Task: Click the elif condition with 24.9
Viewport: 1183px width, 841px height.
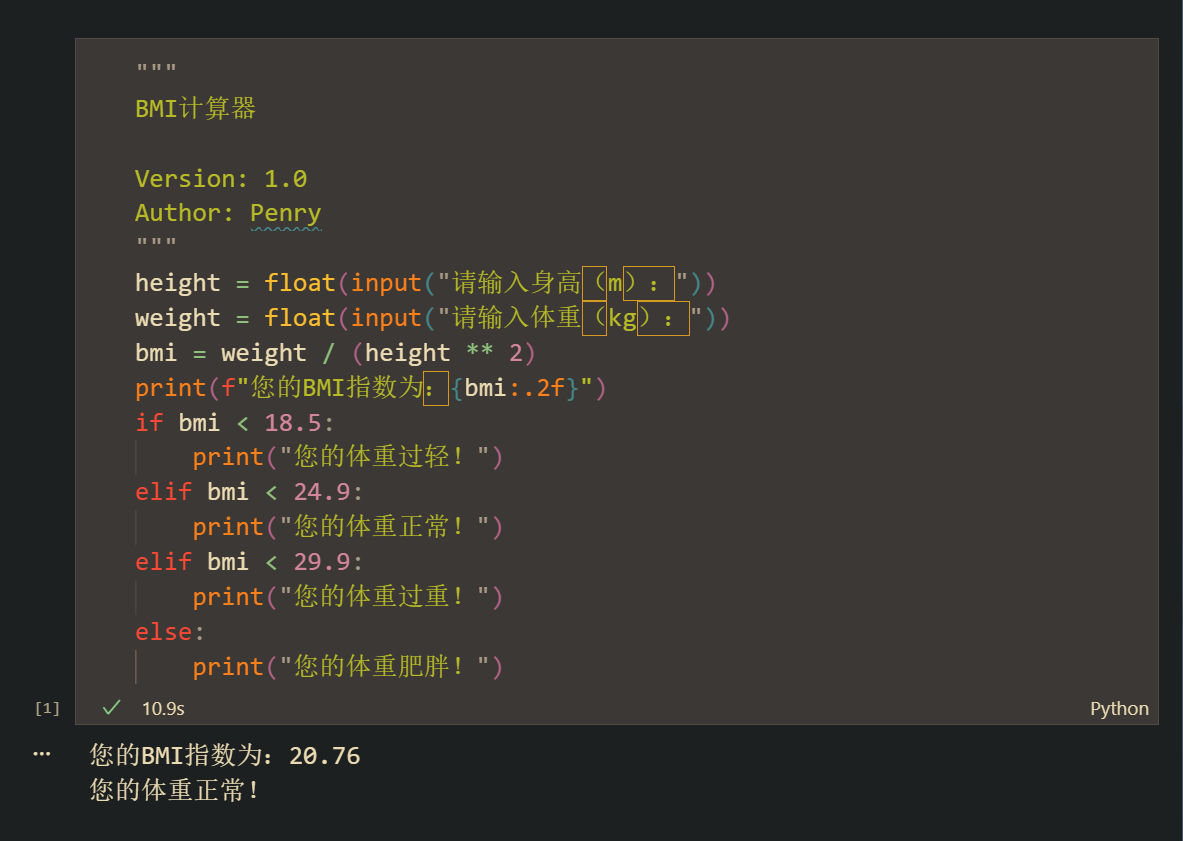Action: pos(230,491)
